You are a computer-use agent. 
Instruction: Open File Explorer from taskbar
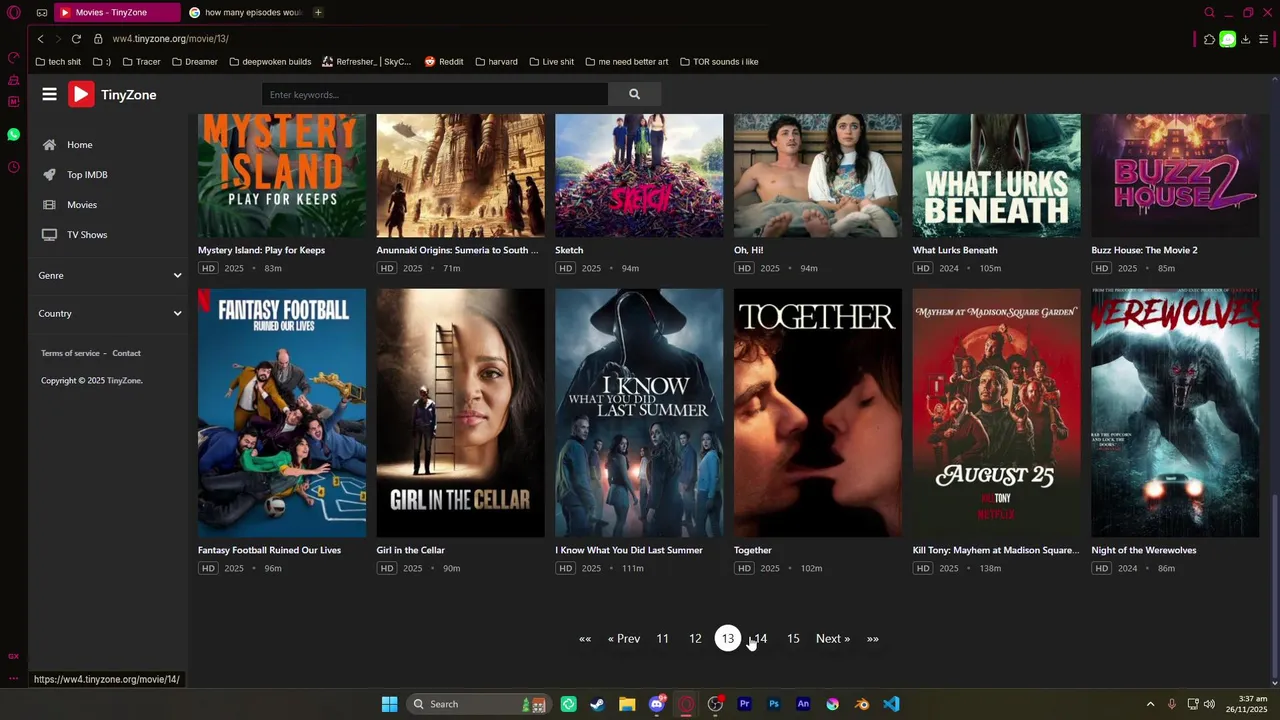click(x=627, y=704)
